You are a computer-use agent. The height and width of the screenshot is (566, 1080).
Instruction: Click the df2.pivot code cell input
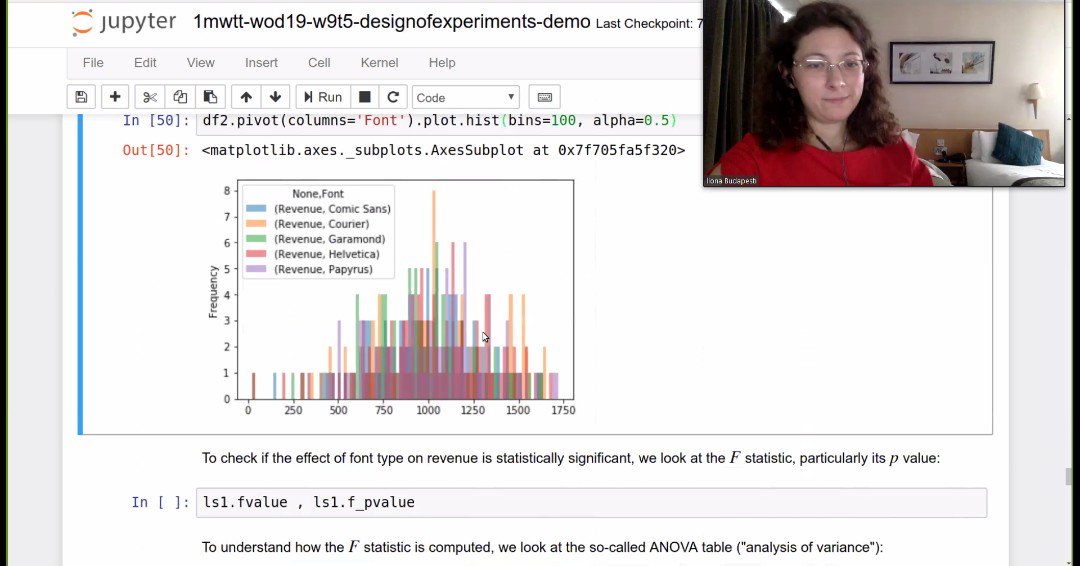[x=451, y=122]
